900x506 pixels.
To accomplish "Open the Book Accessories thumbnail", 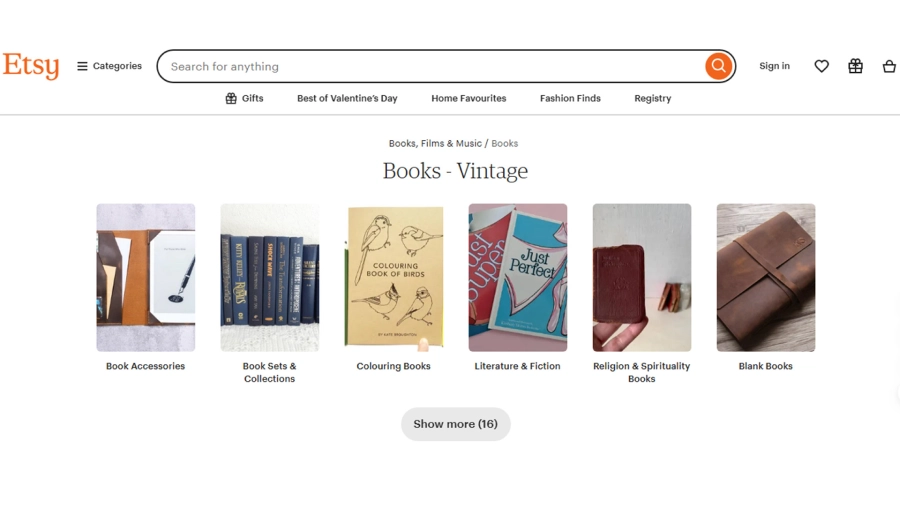I will pyautogui.click(x=146, y=277).
